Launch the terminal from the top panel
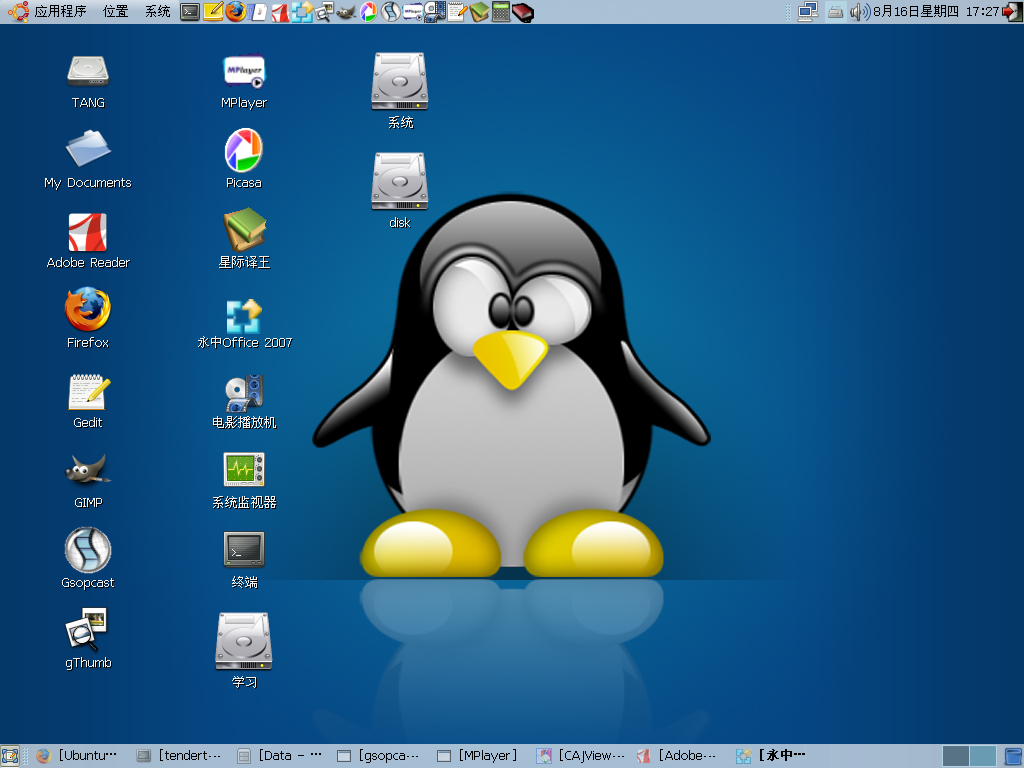1024x768 pixels. click(189, 11)
